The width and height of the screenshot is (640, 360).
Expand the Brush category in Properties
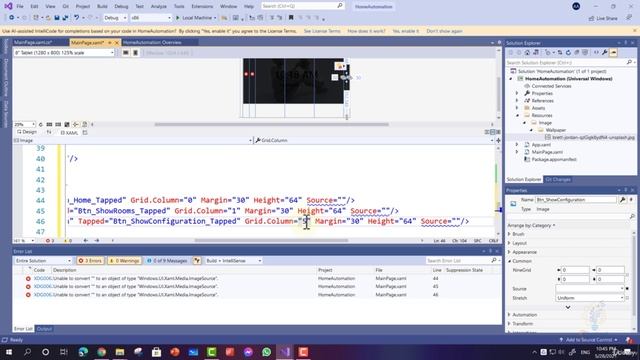tap(509, 234)
